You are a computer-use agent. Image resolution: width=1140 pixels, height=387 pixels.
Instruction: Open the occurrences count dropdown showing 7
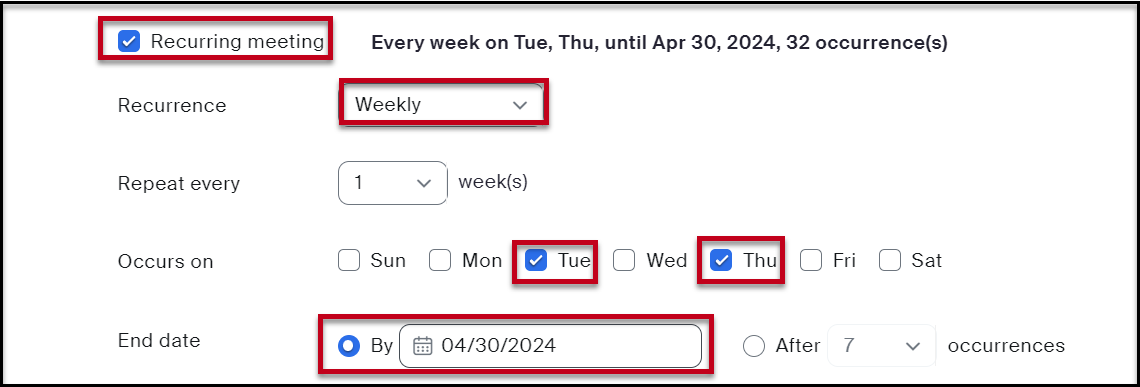click(882, 346)
